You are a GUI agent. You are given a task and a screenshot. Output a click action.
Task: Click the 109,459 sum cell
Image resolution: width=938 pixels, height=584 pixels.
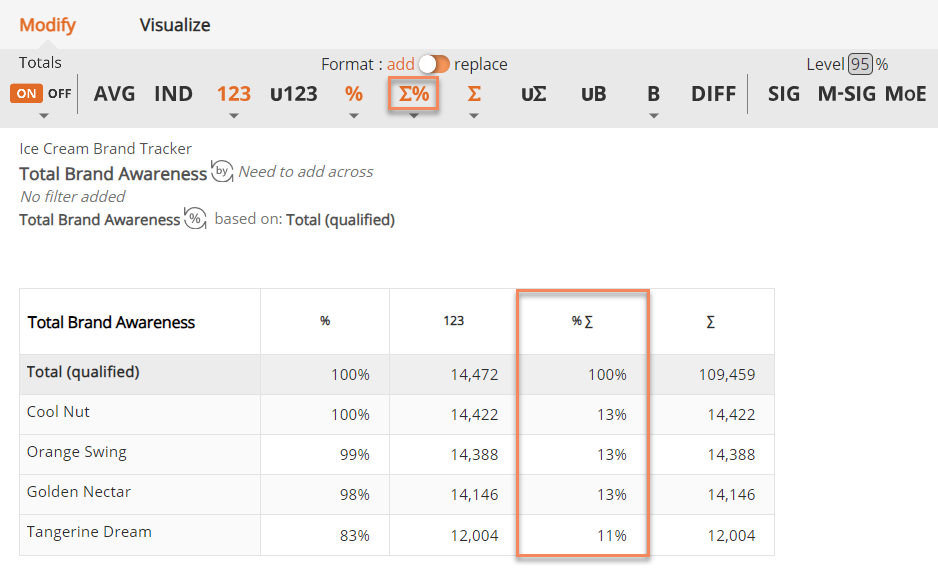[727, 375]
